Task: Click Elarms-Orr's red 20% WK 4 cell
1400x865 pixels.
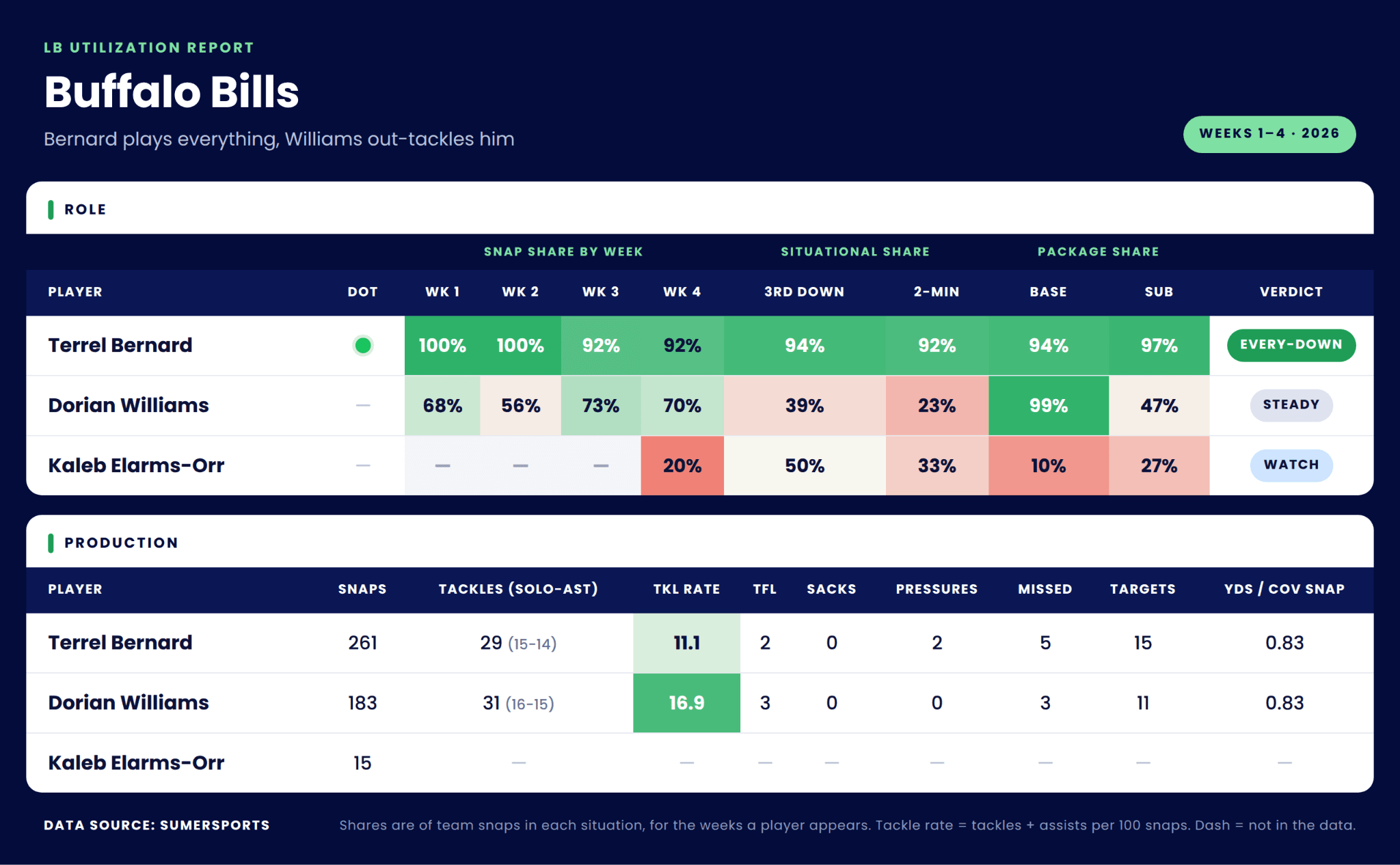Action: click(x=682, y=466)
